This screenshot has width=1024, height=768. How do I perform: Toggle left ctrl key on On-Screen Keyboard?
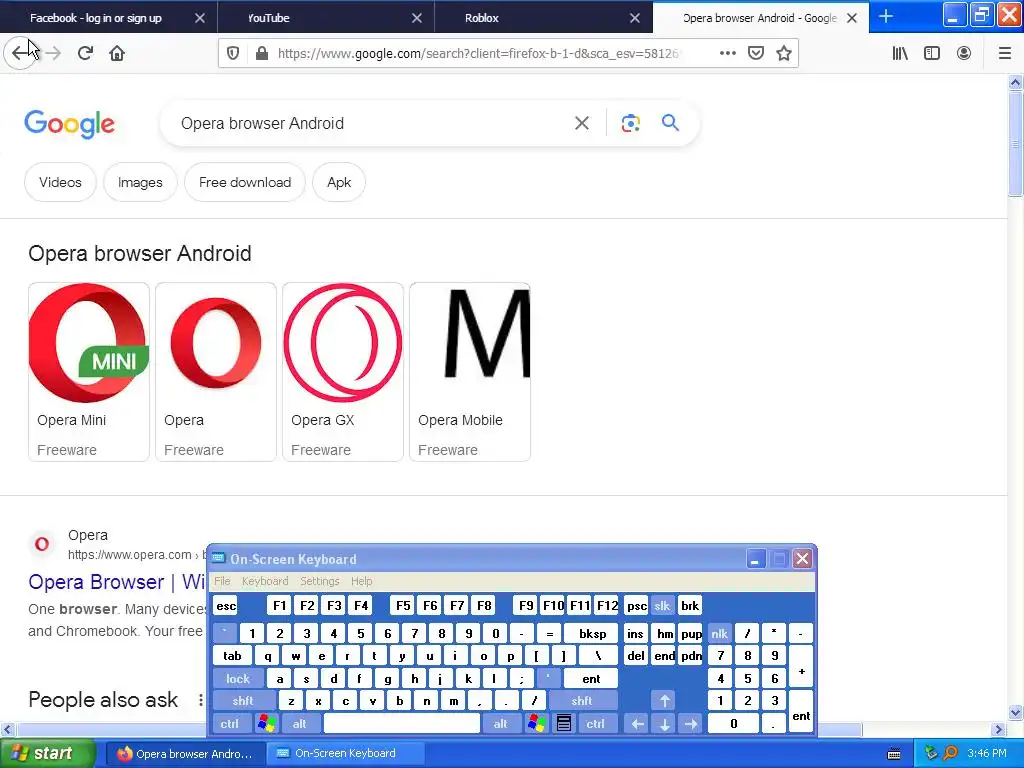pyautogui.click(x=229, y=723)
